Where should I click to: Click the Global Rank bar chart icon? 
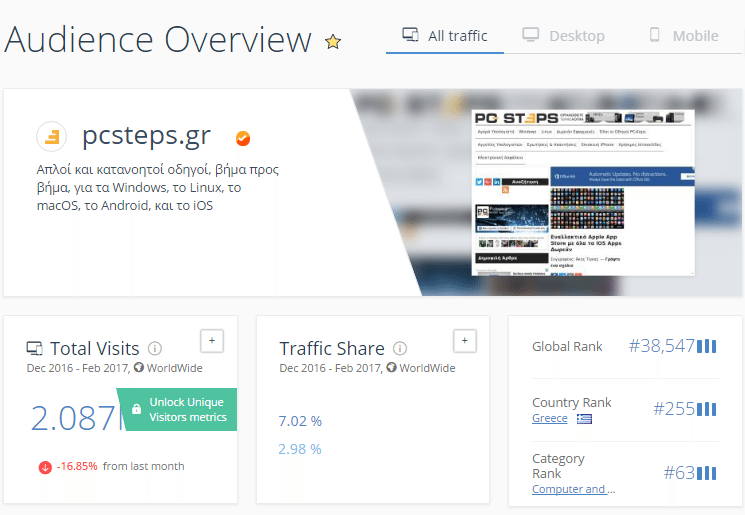[707, 346]
